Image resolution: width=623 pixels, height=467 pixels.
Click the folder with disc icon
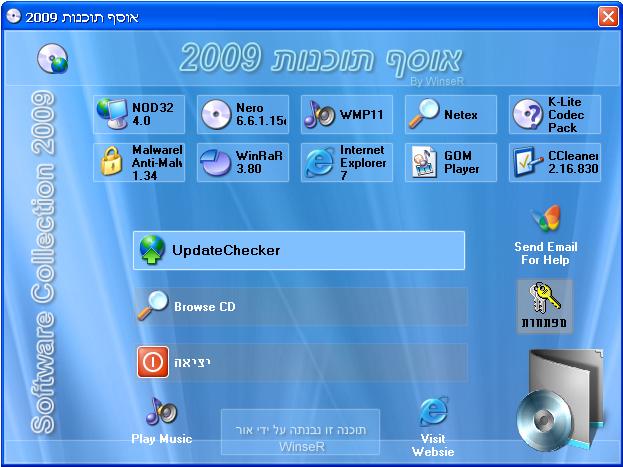click(x=561, y=400)
